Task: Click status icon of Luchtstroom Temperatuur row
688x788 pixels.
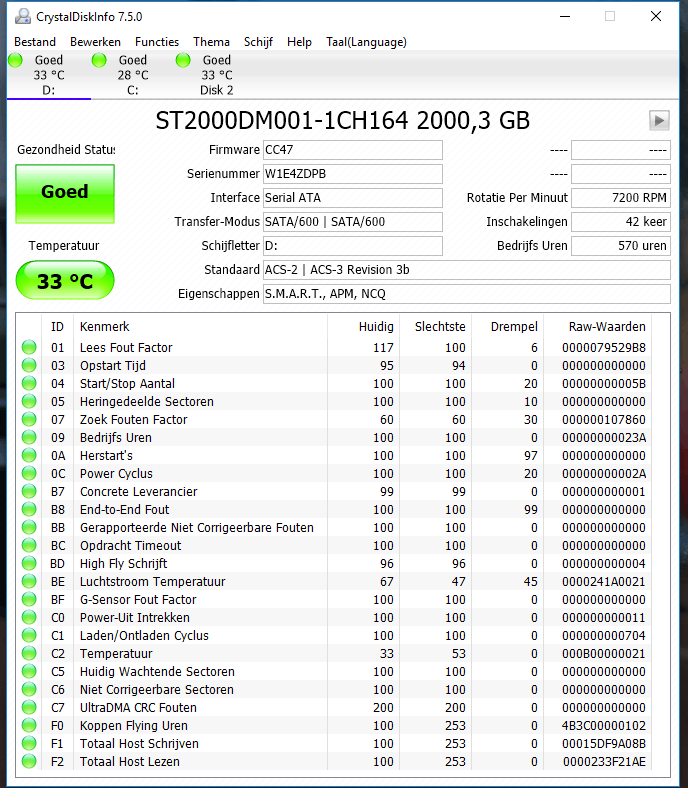Action: click(29, 581)
